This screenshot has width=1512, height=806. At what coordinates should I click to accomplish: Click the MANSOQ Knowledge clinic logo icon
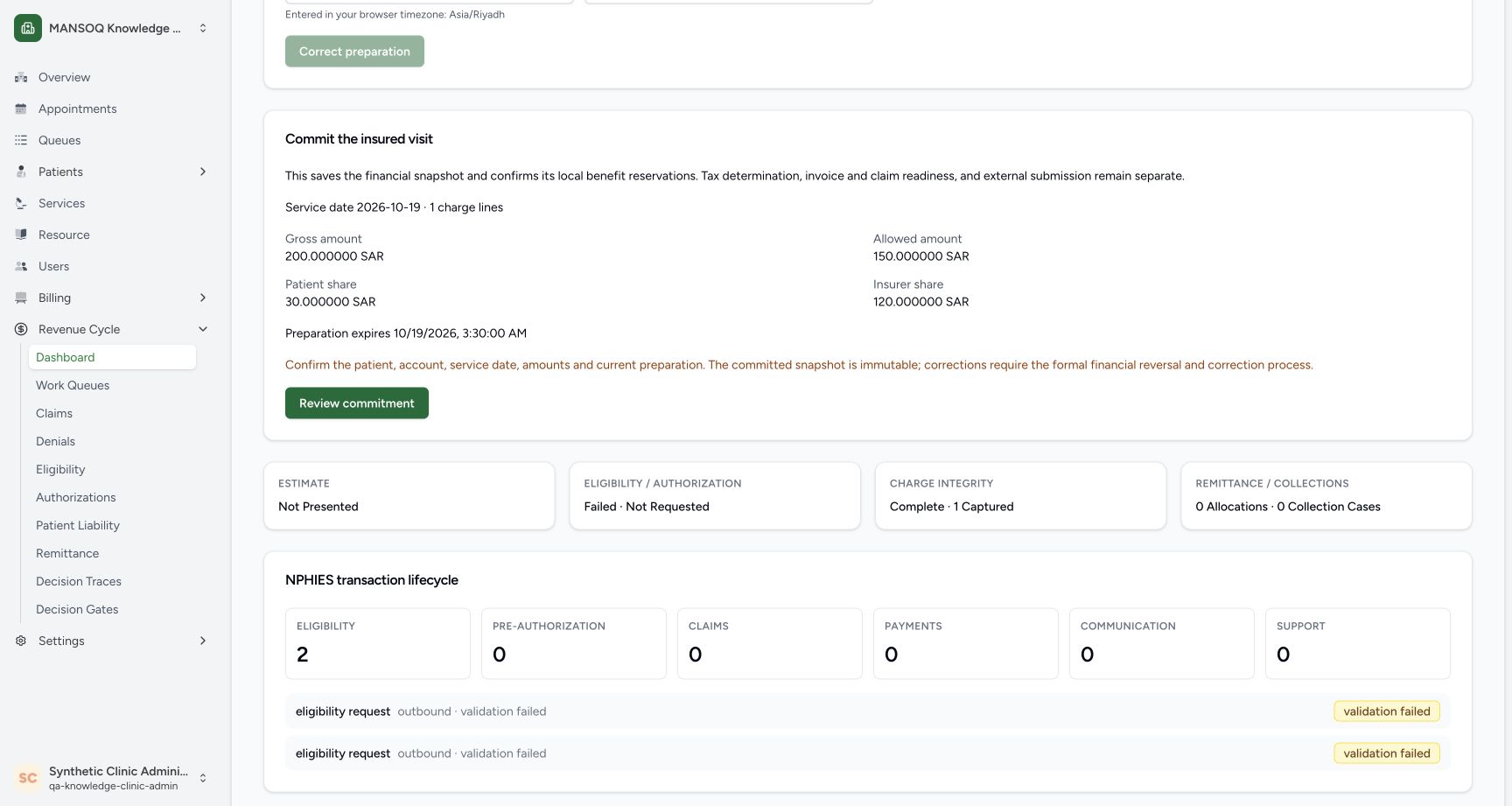pos(28,28)
